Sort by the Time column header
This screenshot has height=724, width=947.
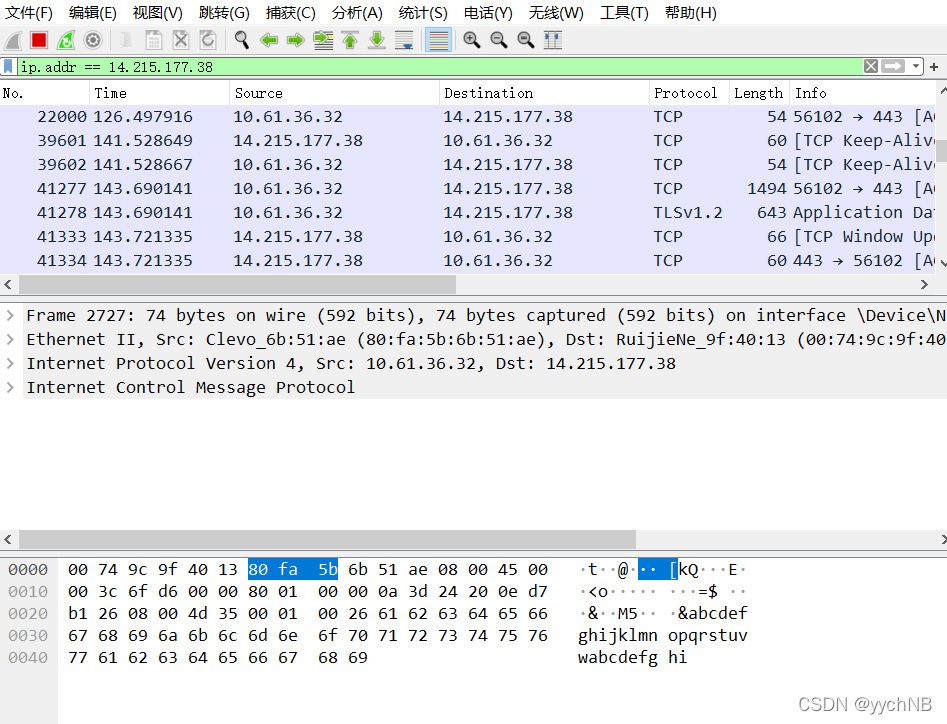click(159, 93)
